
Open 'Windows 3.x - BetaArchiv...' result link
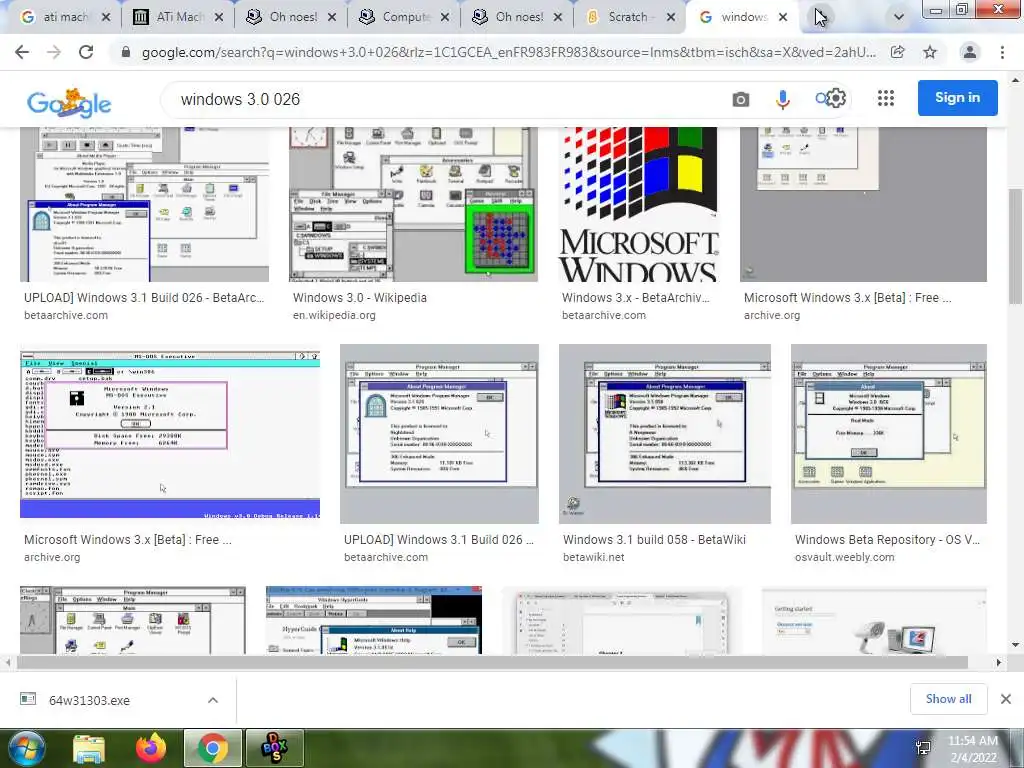pos(635,298)
